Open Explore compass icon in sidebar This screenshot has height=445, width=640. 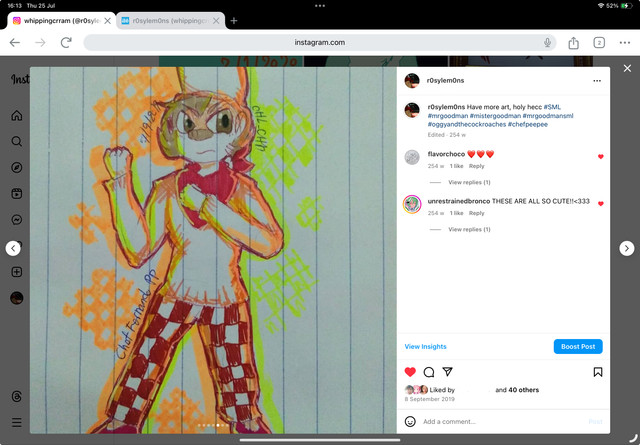pos(17,167)
